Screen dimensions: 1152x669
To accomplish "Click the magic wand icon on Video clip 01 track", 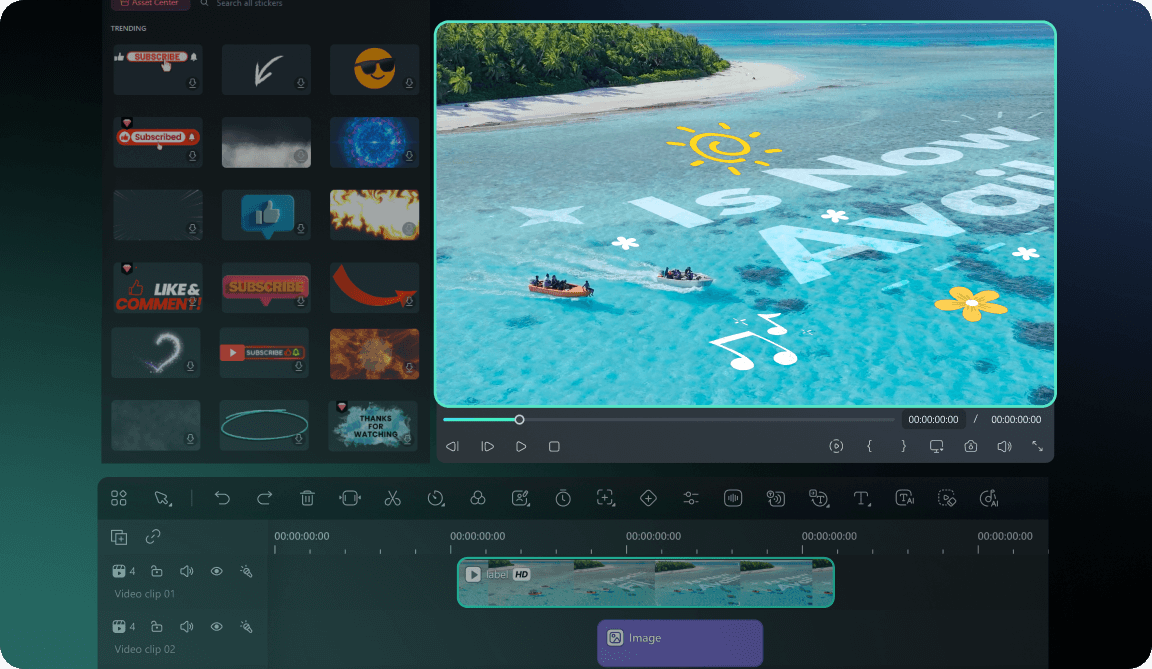I will (246, 571).
